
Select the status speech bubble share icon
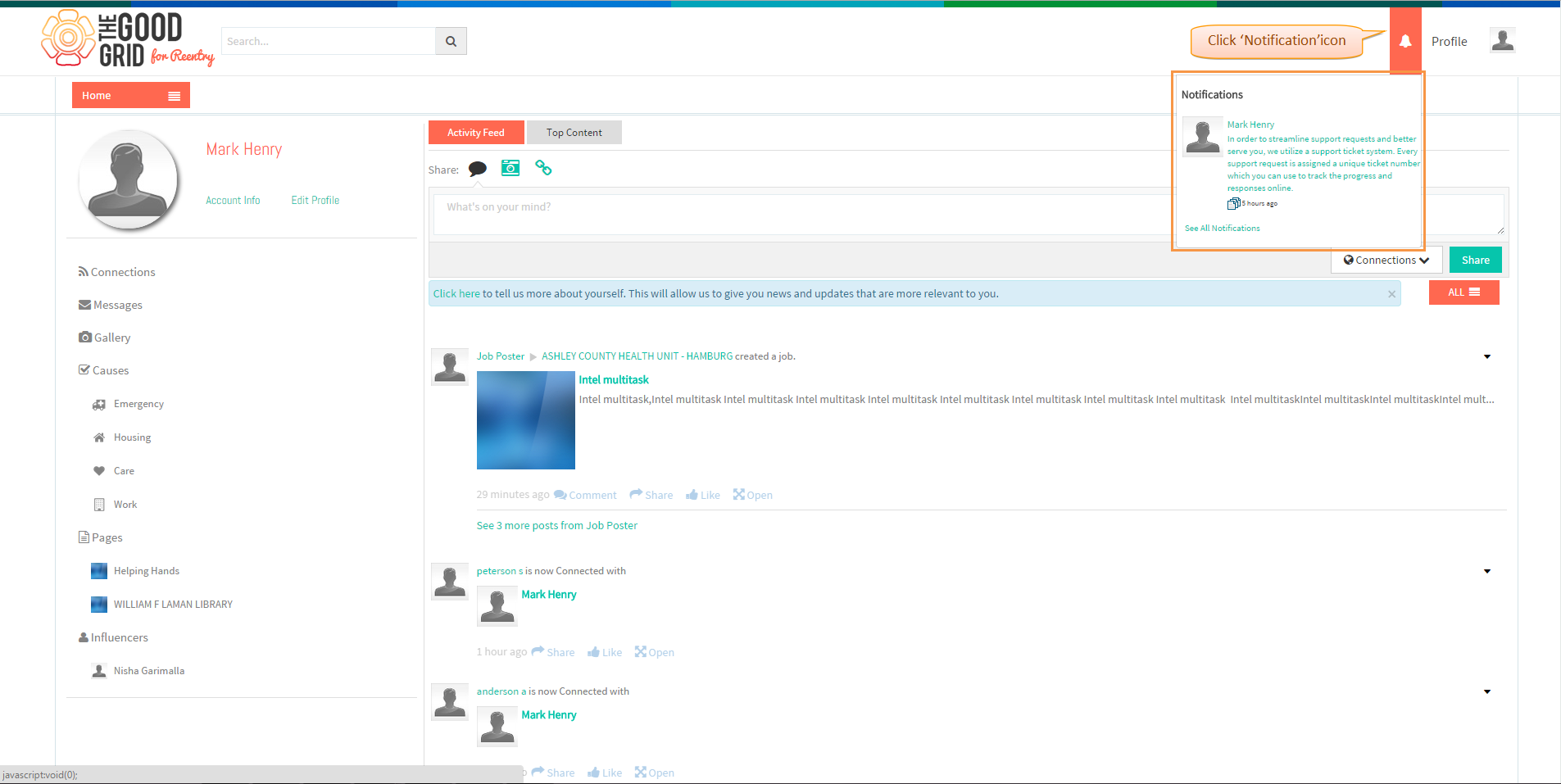coord(478,169)
